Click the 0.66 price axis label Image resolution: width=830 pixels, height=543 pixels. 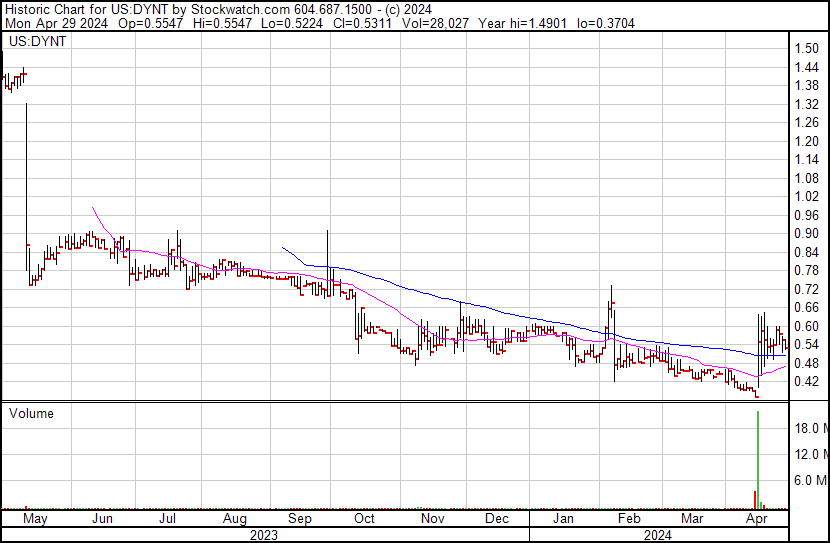click(806, 307)
